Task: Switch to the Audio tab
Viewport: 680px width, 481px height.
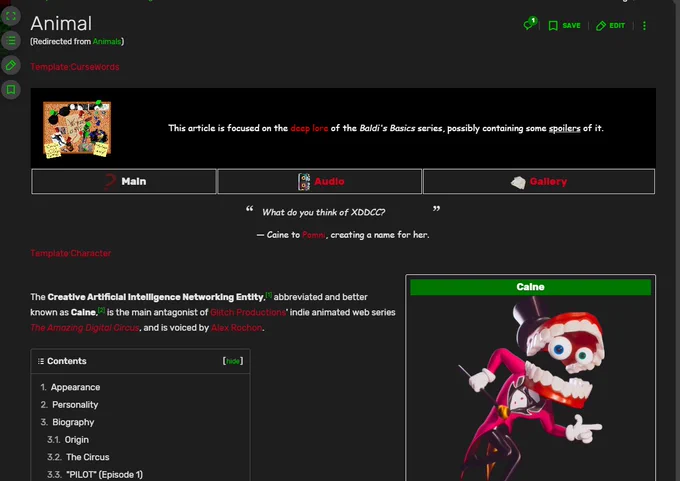Action: pos(320,181)
